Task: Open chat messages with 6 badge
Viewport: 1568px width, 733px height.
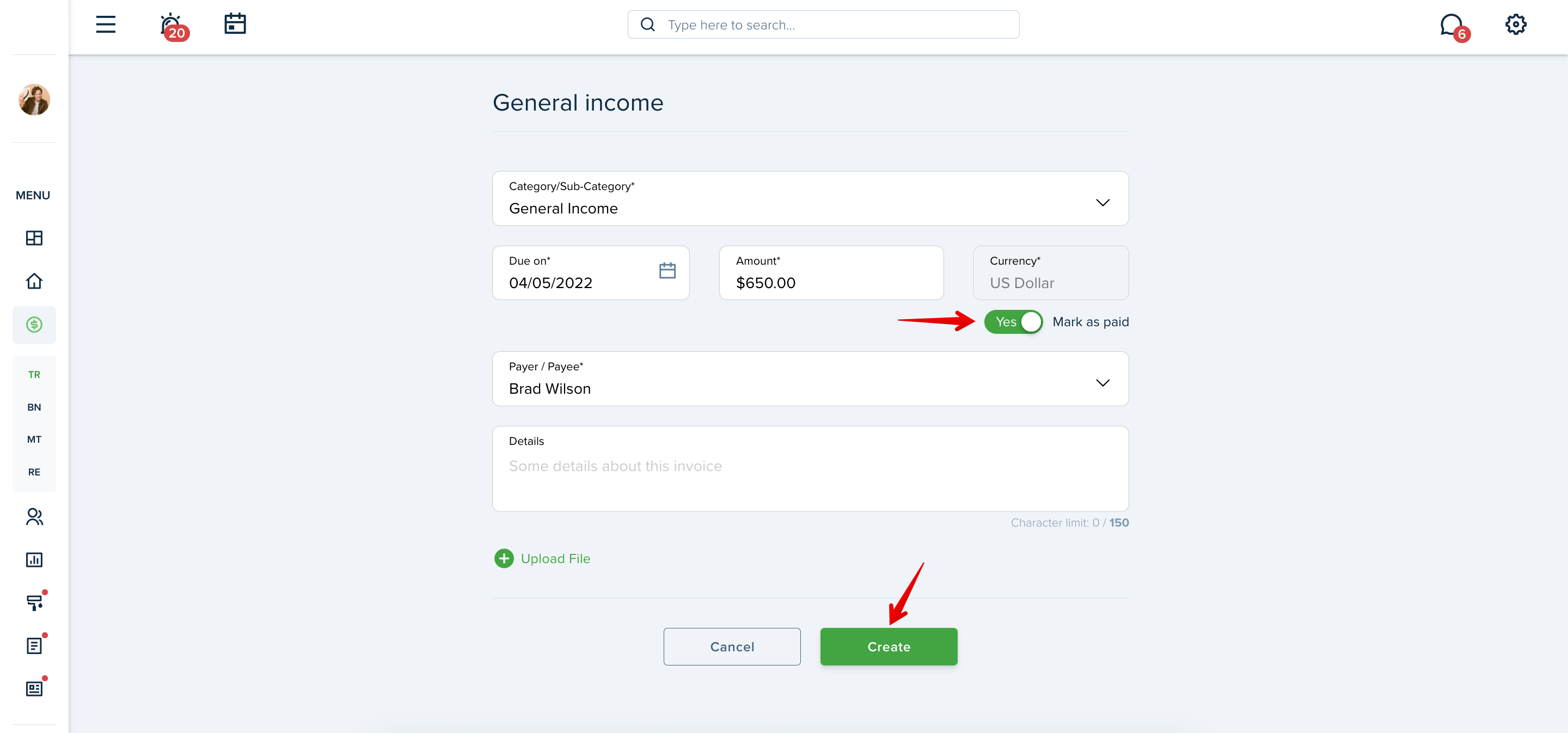Action: tap(1454, 27)
